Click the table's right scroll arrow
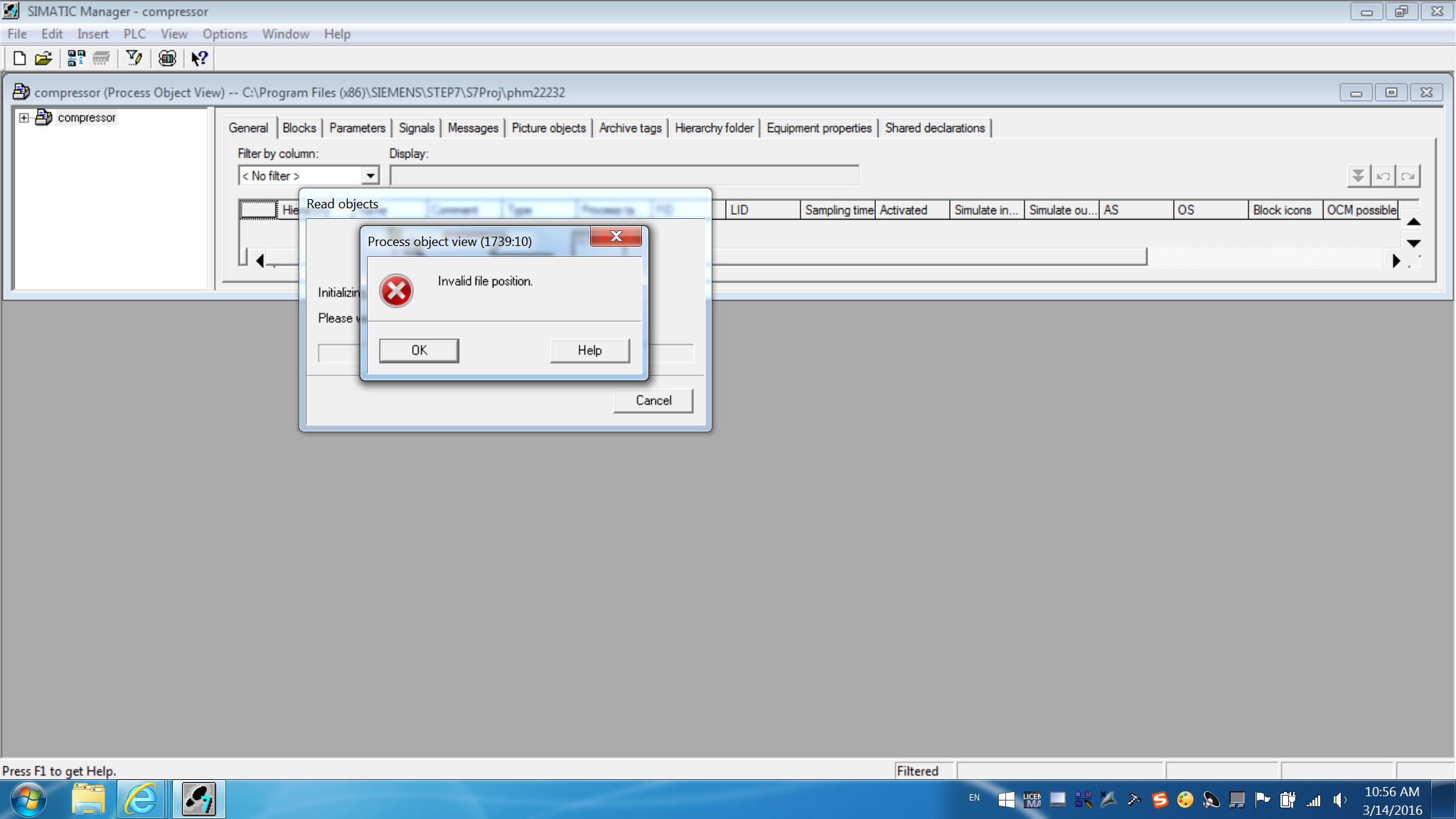1456x819 pixels. pos(1396,261)
